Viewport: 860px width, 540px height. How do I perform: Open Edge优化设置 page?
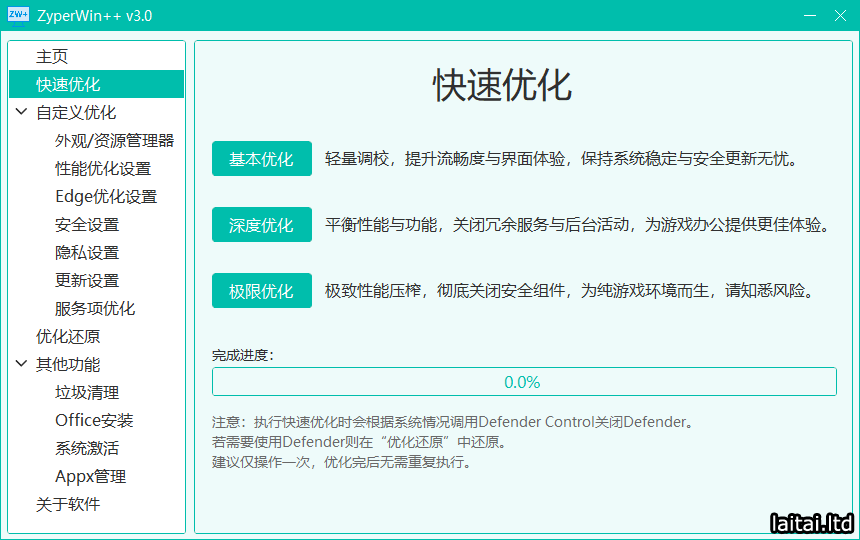click(106, 197)
